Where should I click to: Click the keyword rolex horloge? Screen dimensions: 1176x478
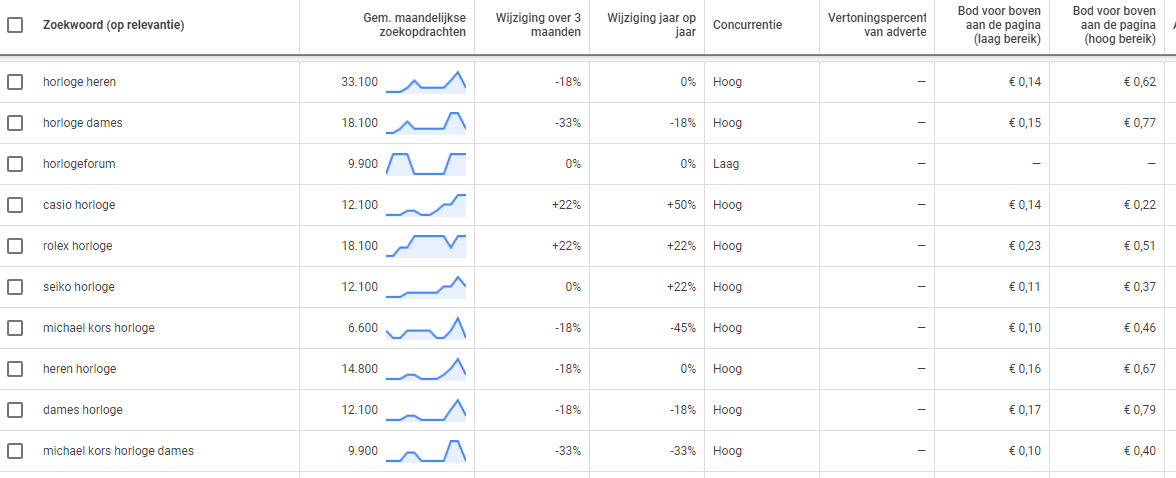pyautogui.click(x=78, y=245)
